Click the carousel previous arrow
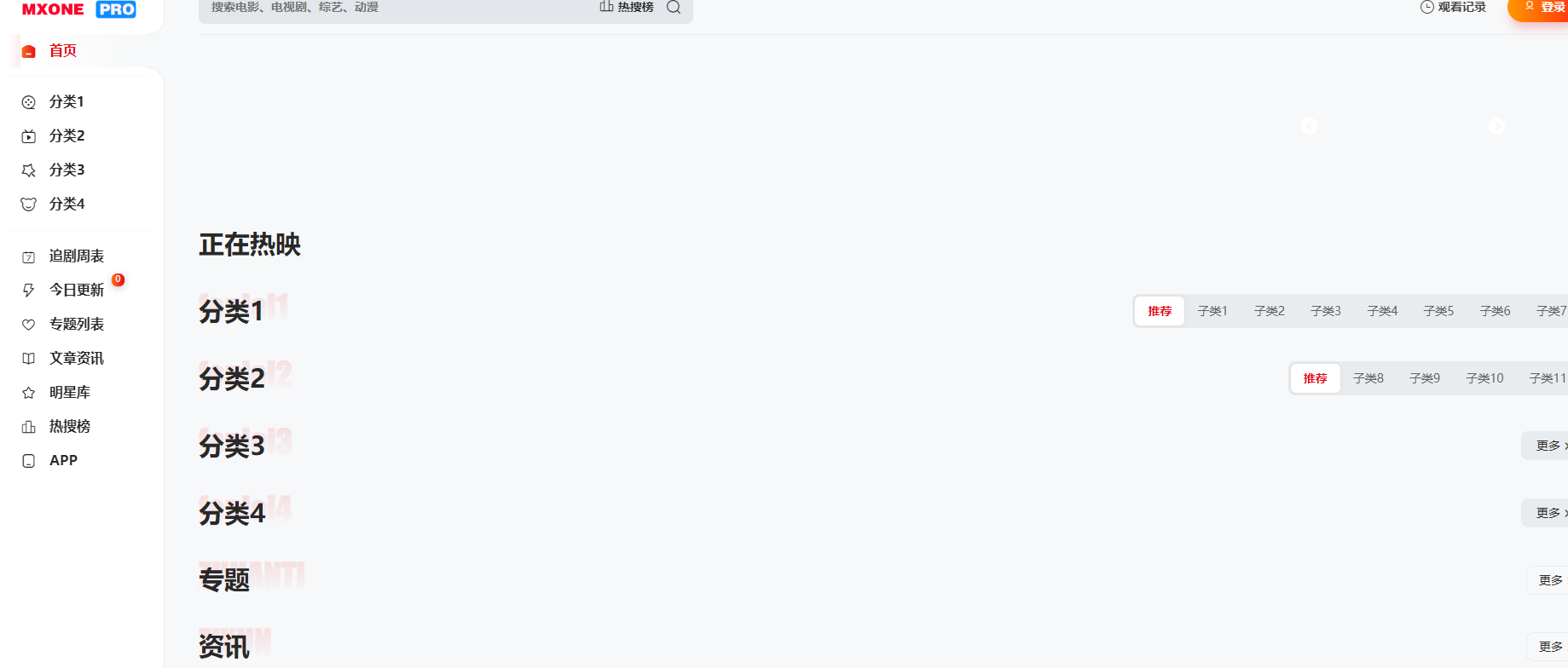Screen dimensions: 1568x668 [x=1310, y=126]
